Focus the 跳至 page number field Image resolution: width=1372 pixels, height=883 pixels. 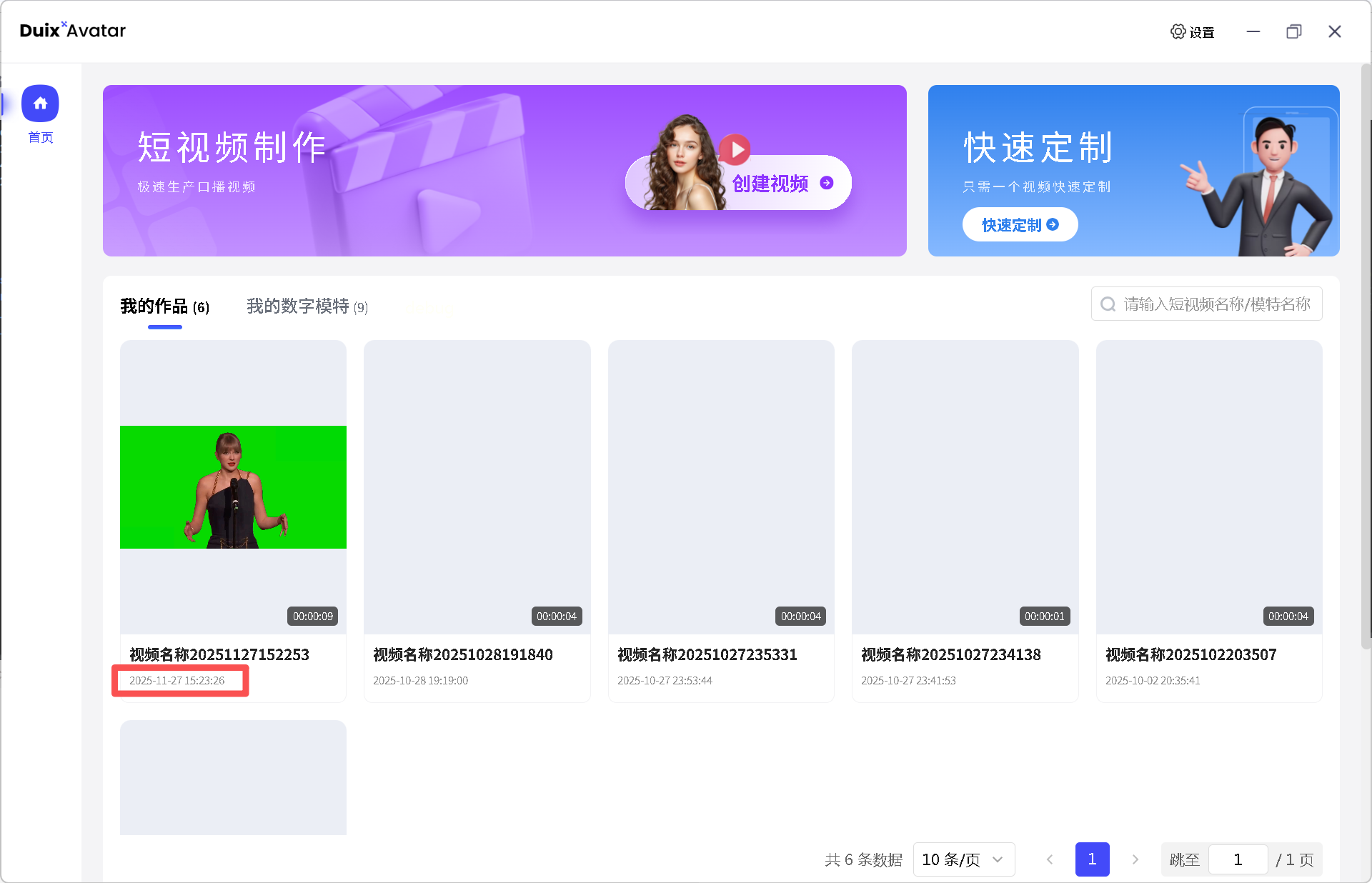(1238, 859)
